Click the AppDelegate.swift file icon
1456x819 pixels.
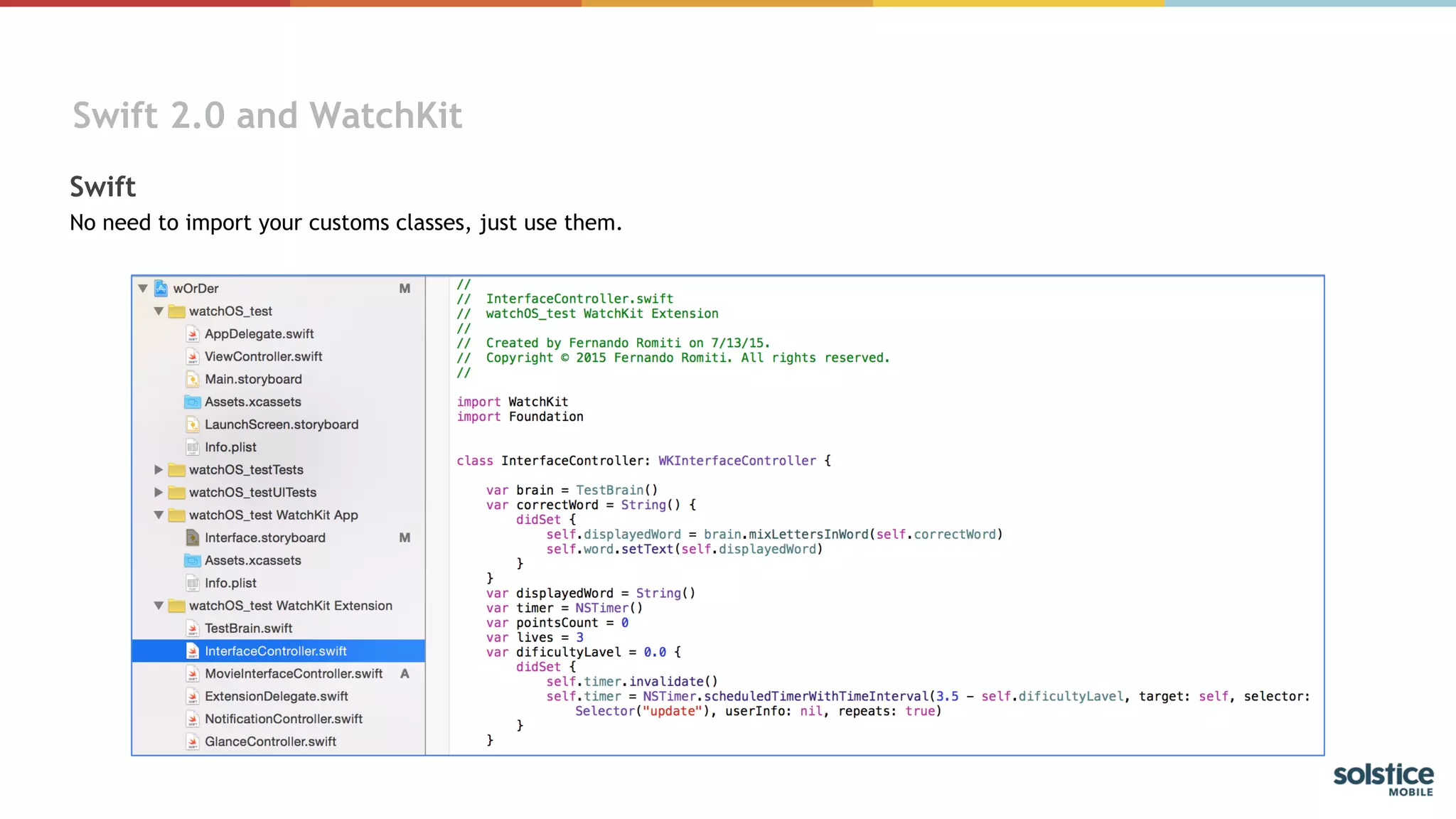coord(193,333)
